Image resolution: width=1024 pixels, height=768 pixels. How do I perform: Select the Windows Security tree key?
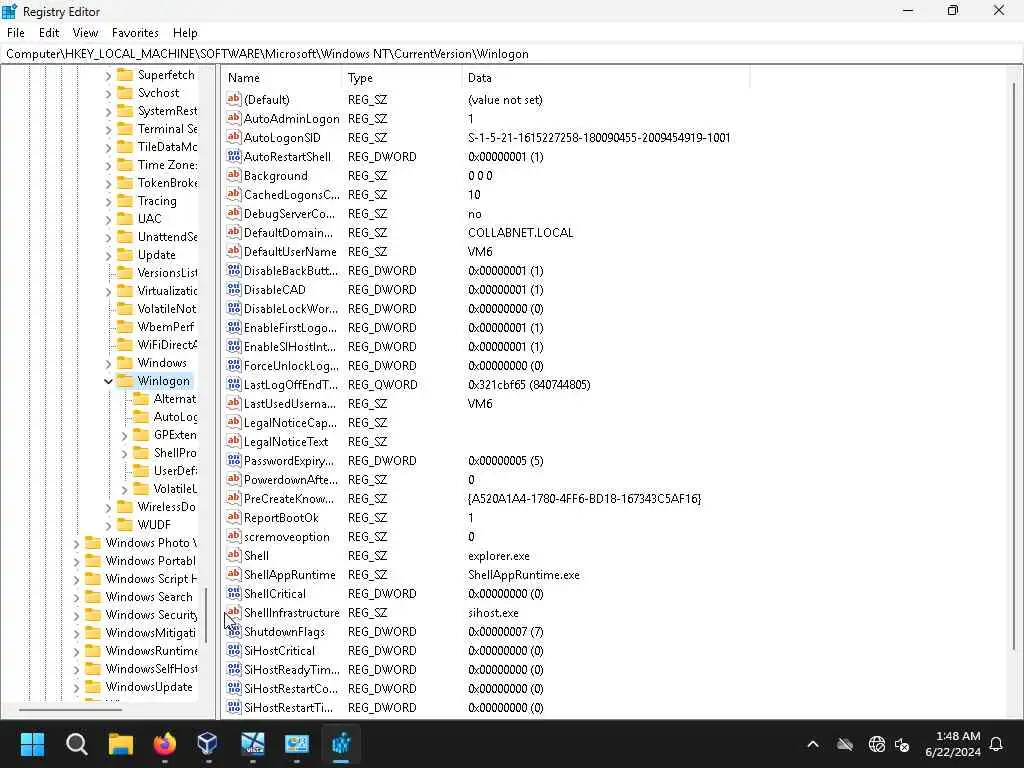152,615
